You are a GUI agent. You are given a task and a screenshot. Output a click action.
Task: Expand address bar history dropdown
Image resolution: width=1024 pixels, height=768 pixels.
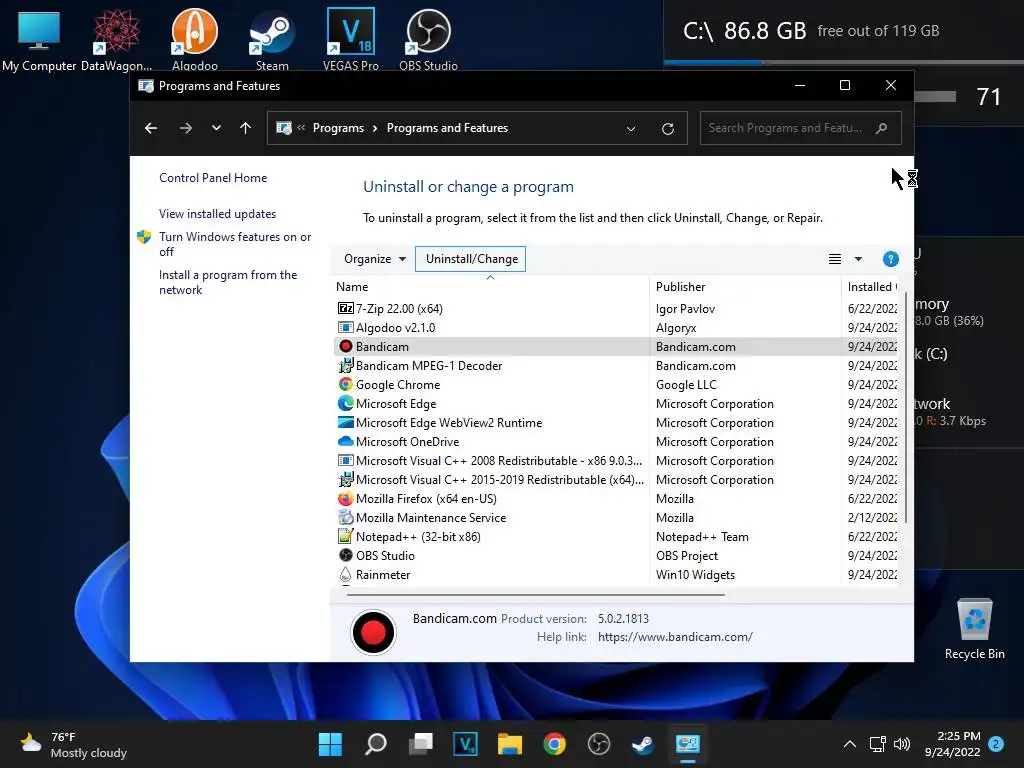tap(630, 129)
